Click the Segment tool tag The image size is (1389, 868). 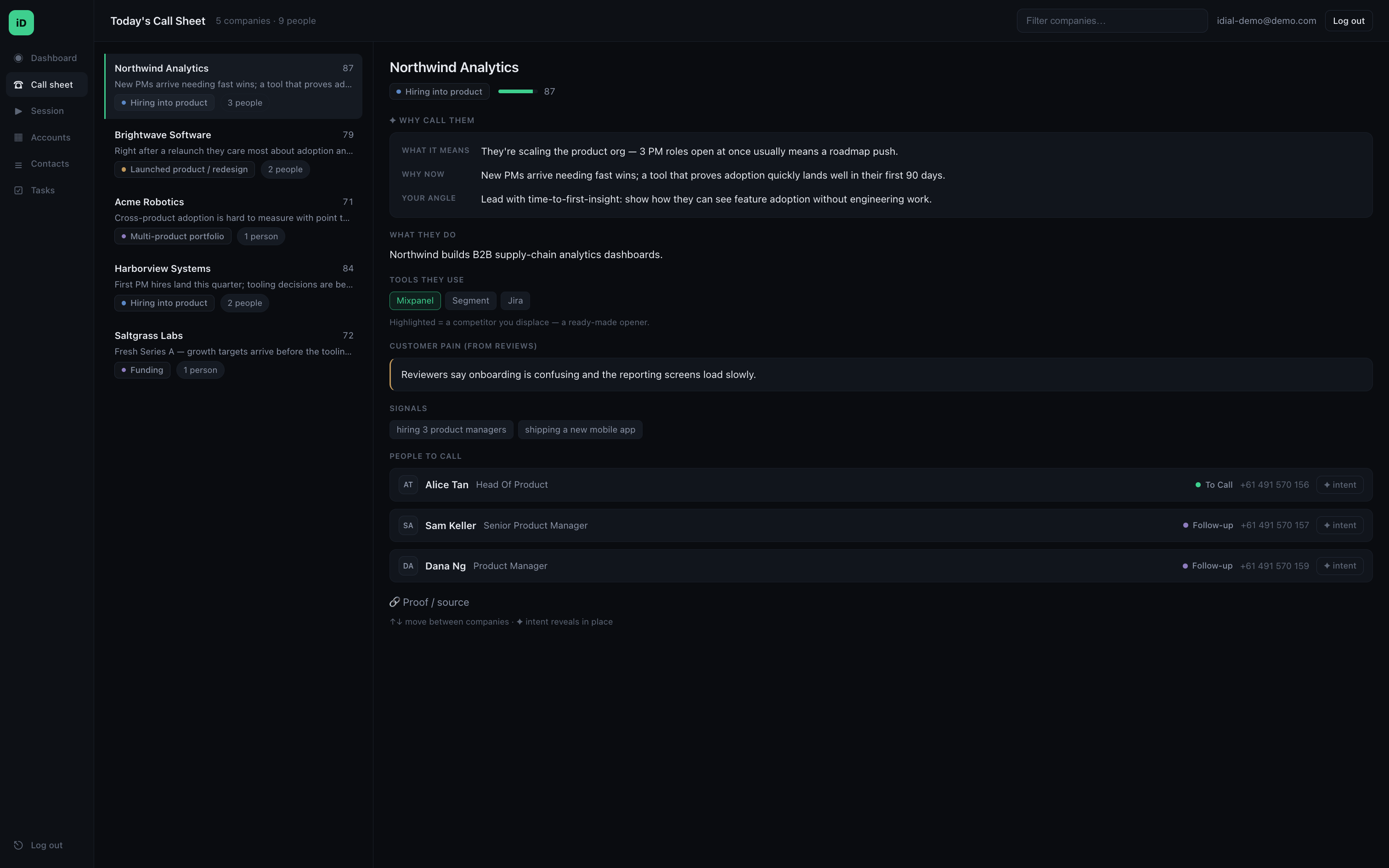point(471,301)
